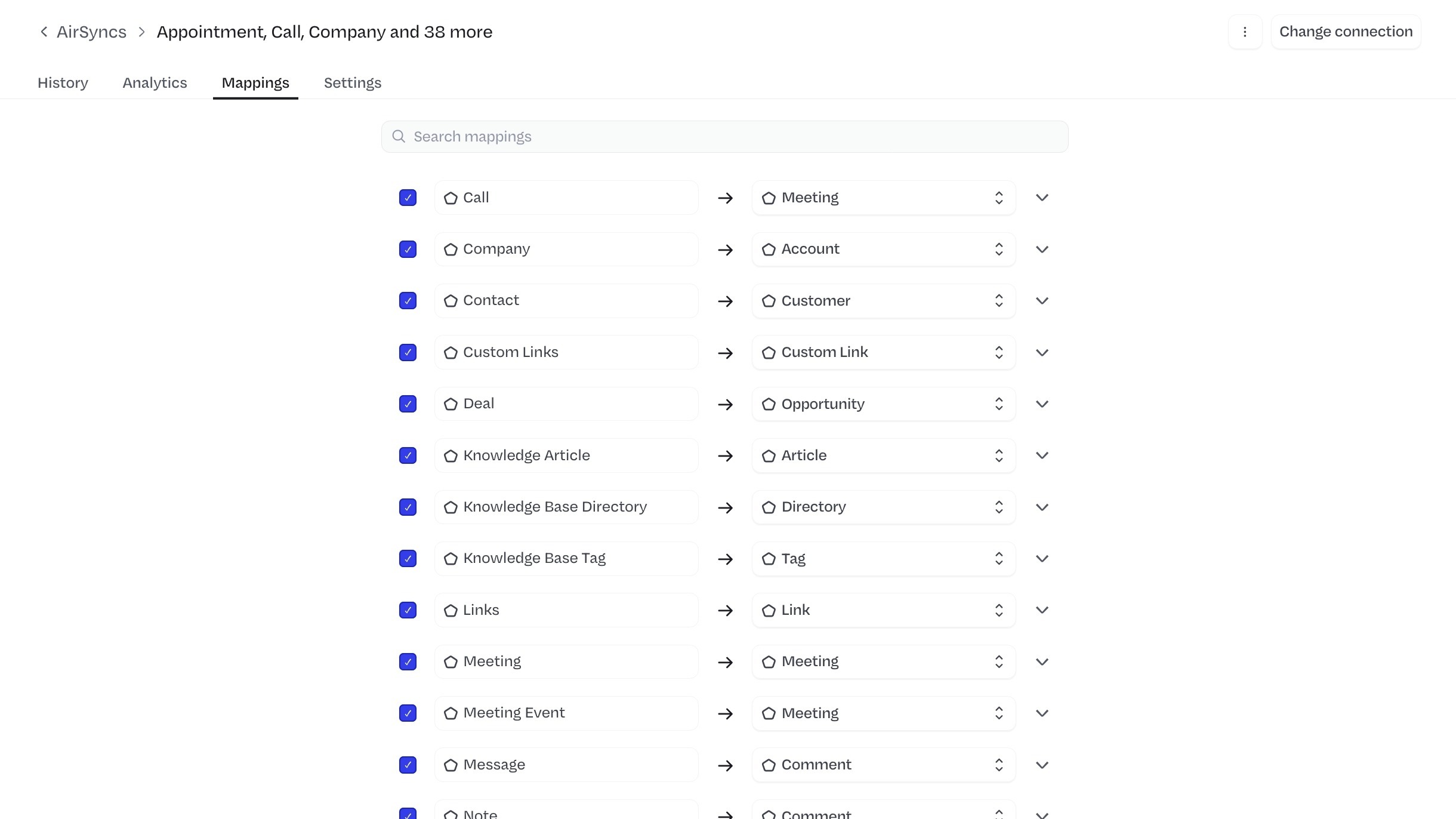Expand the Meeting Event row details
The image size is (1456, 819).
[x=1042, y=713]
